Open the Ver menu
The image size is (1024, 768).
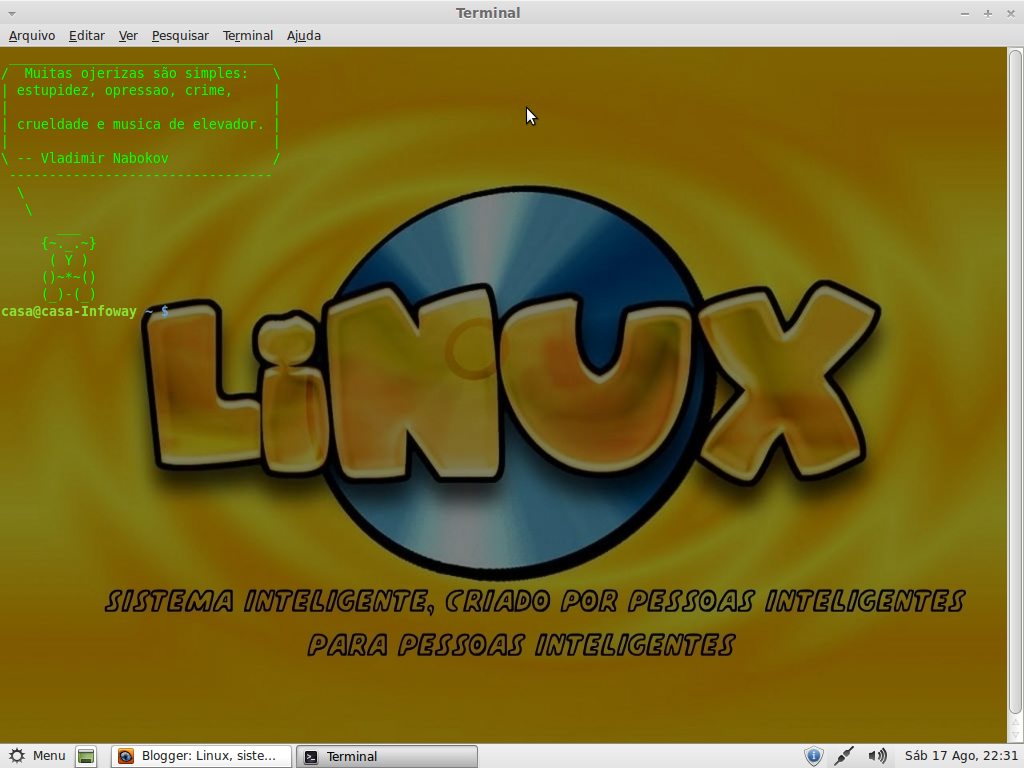pos(128,36)
